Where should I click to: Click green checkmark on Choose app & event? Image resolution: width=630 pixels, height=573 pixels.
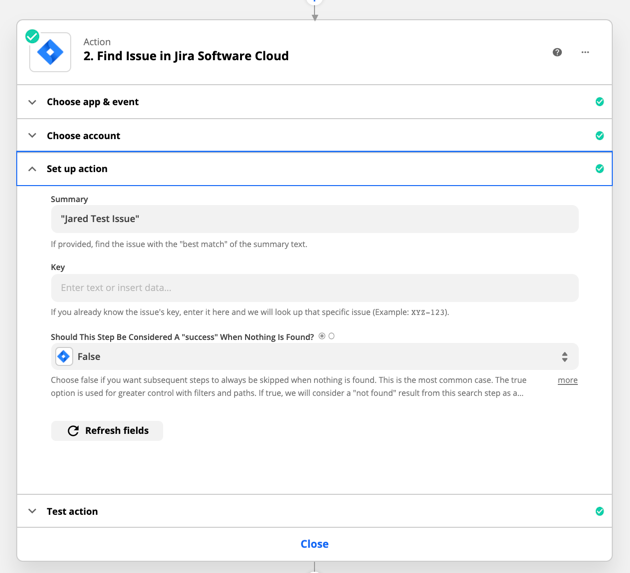pos(599,102)
